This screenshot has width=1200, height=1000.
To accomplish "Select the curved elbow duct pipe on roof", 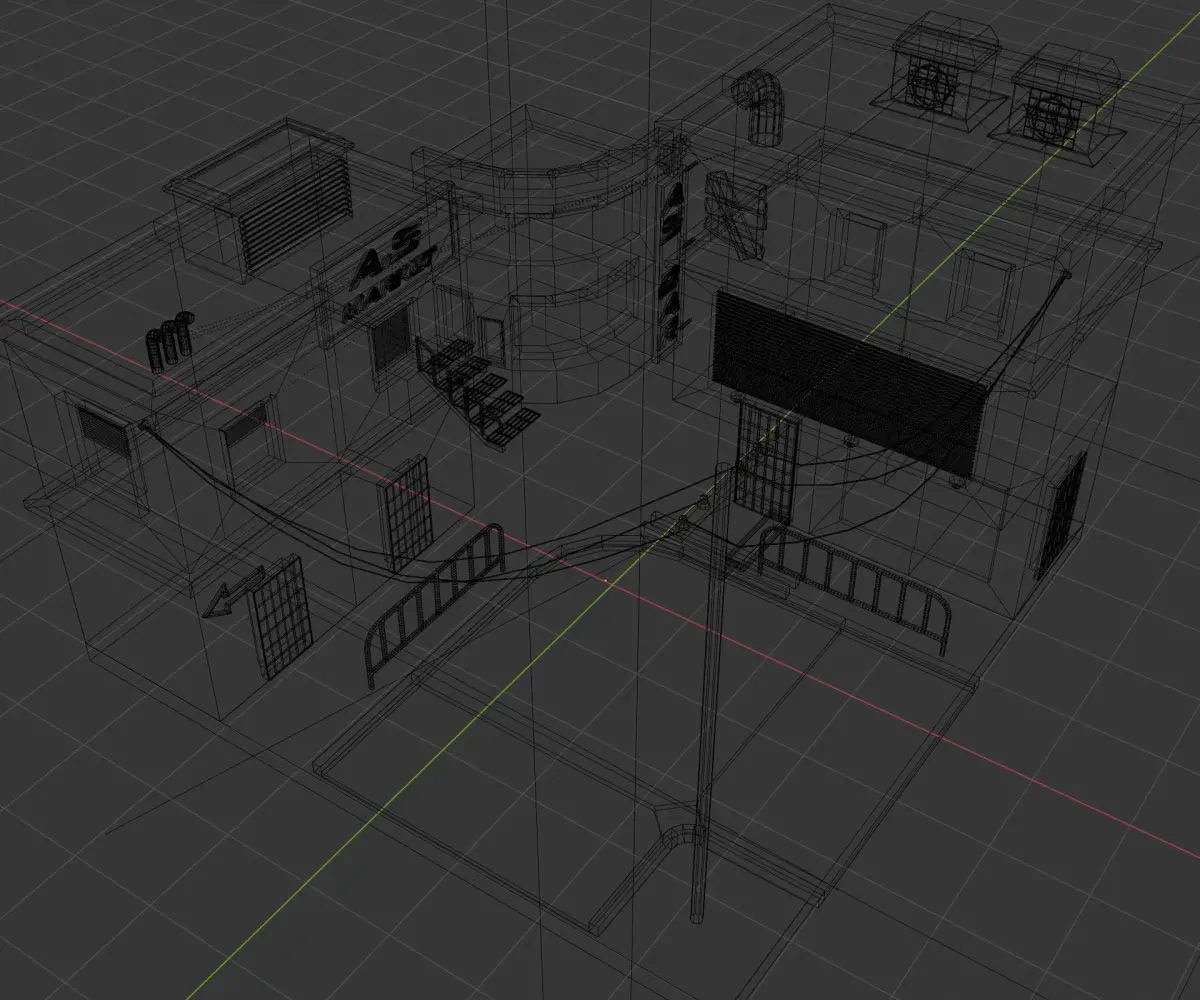I will tap(761, 106).
